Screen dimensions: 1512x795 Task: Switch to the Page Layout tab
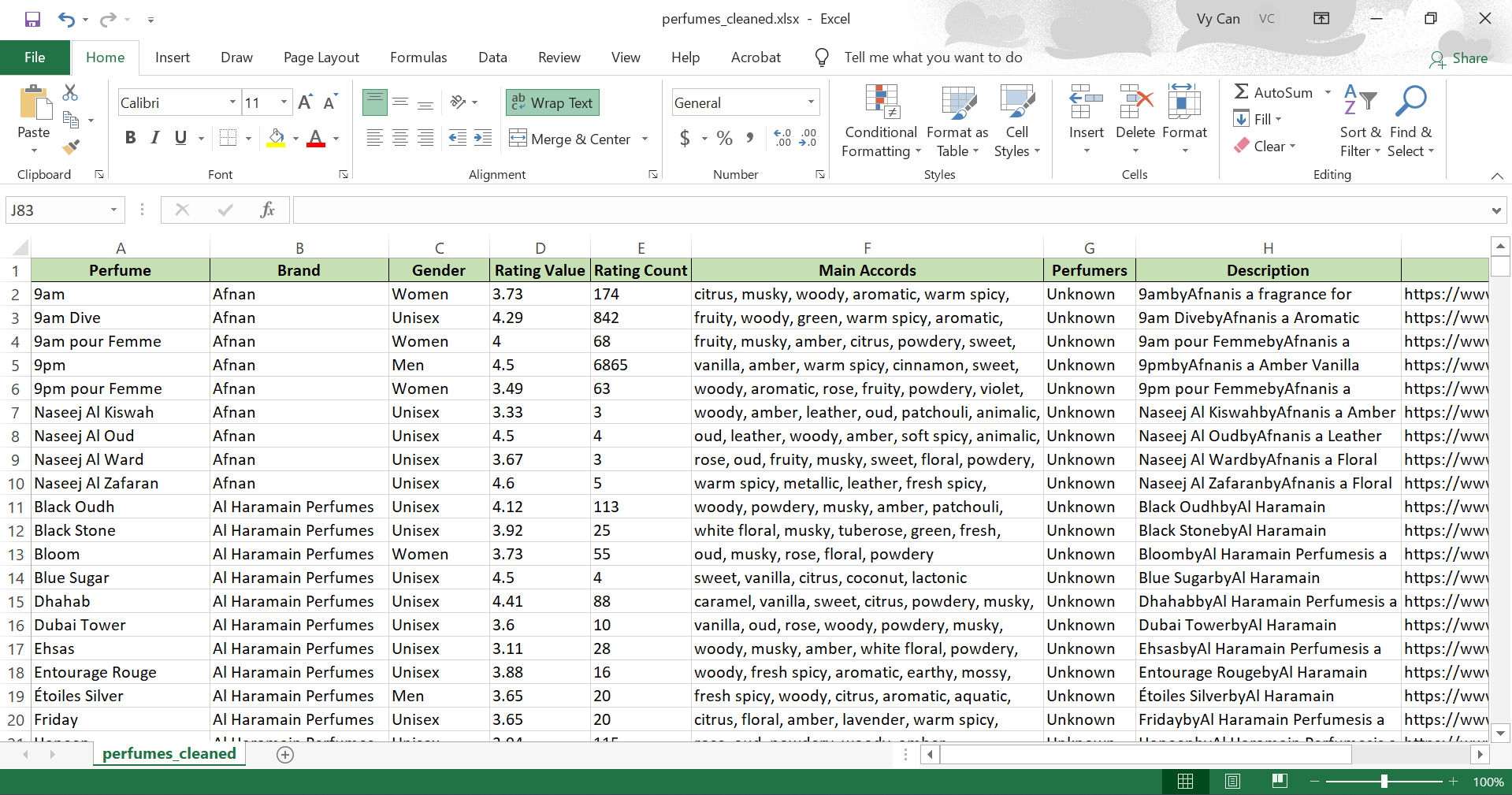321,58
